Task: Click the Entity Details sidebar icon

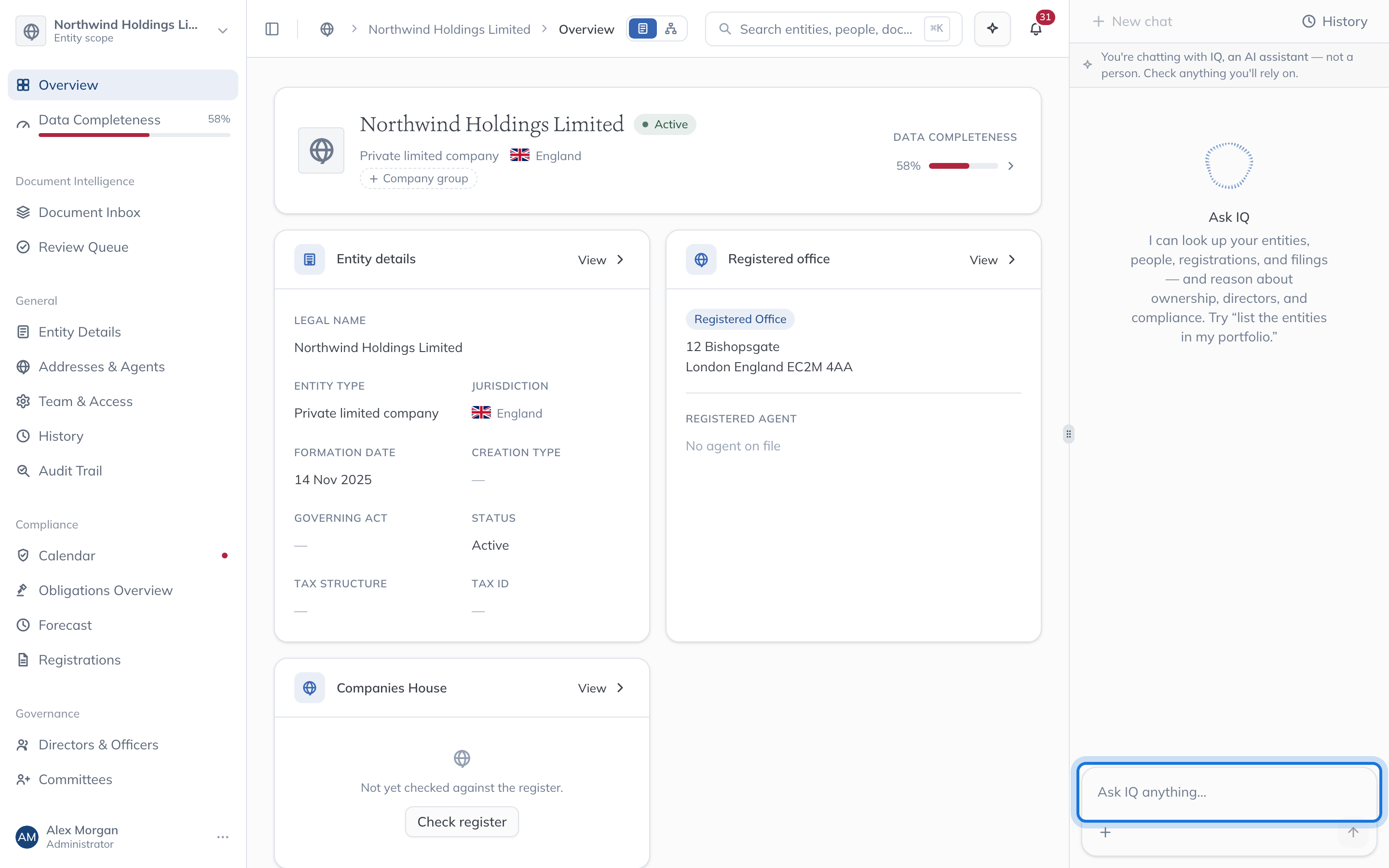Action: coord(23,332)
